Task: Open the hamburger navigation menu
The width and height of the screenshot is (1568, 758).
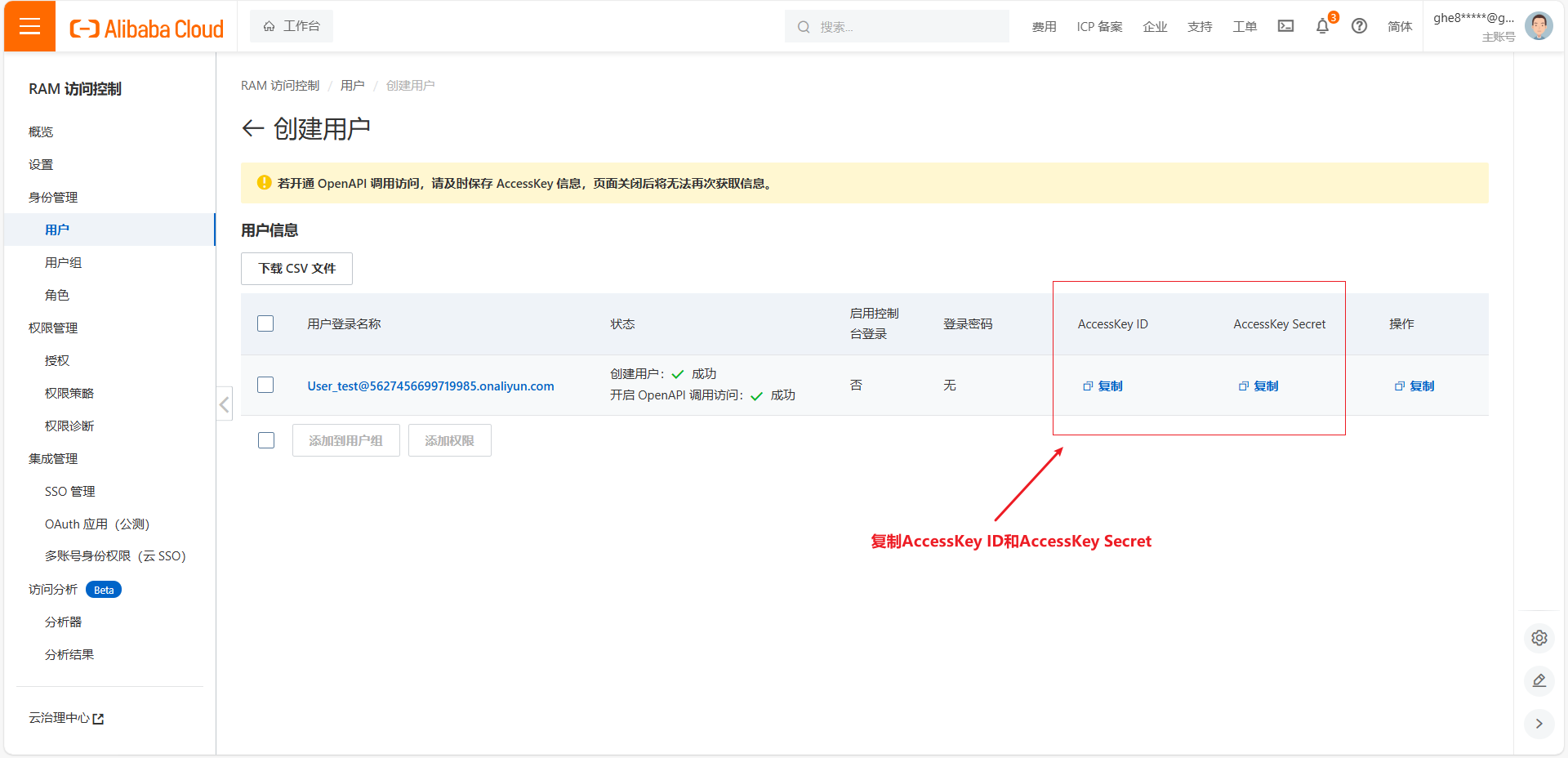Action: pyautogui.click(x=29, y=26)
